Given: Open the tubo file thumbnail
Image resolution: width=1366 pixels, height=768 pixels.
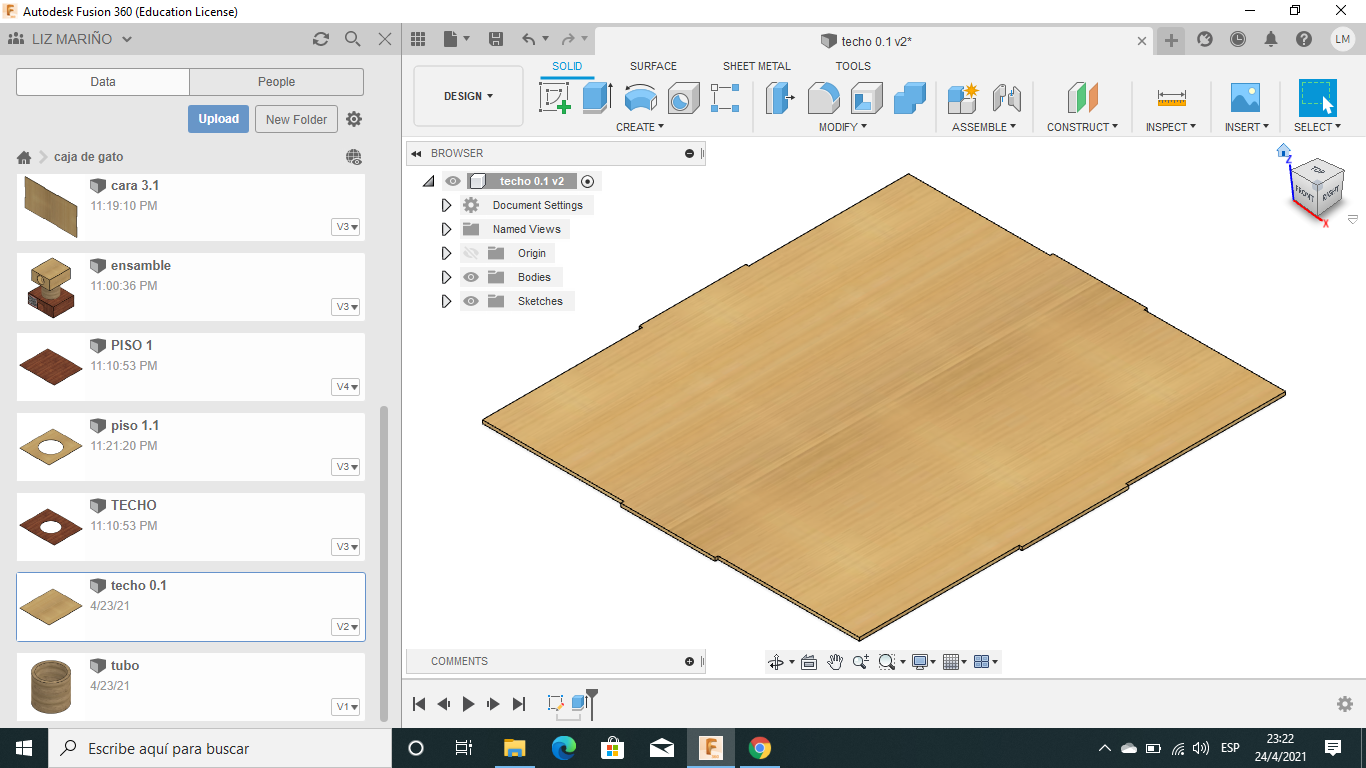Looking at the screenshot, I should [49, 687].
